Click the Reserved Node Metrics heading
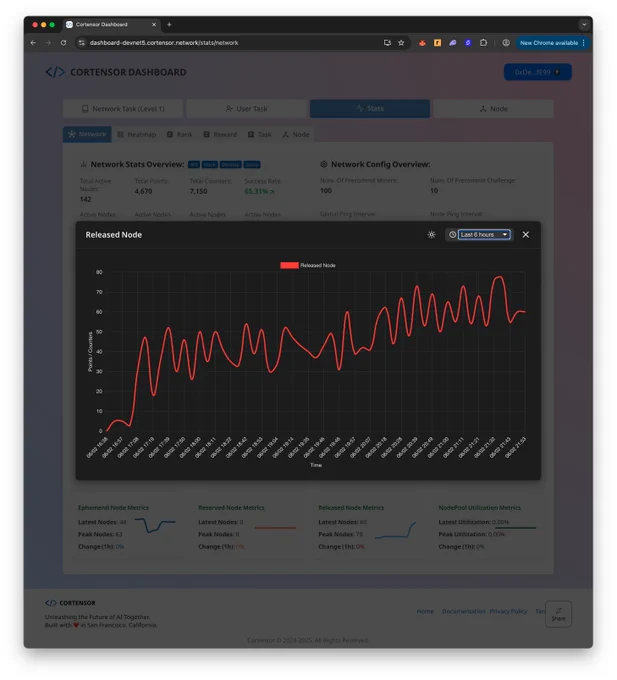The image size is (617, 680). [231, 508]
